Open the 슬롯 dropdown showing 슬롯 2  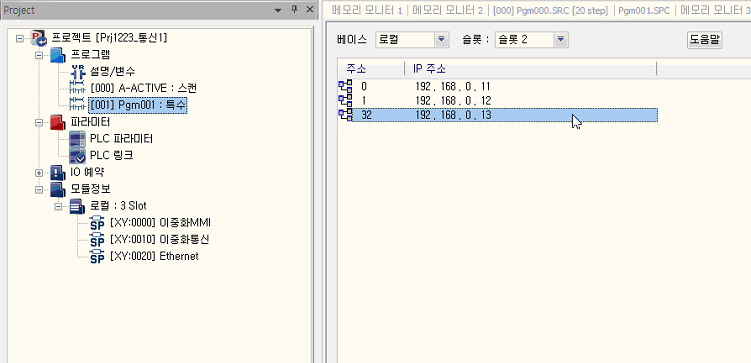pyautogui.click(x=561, y=40)
